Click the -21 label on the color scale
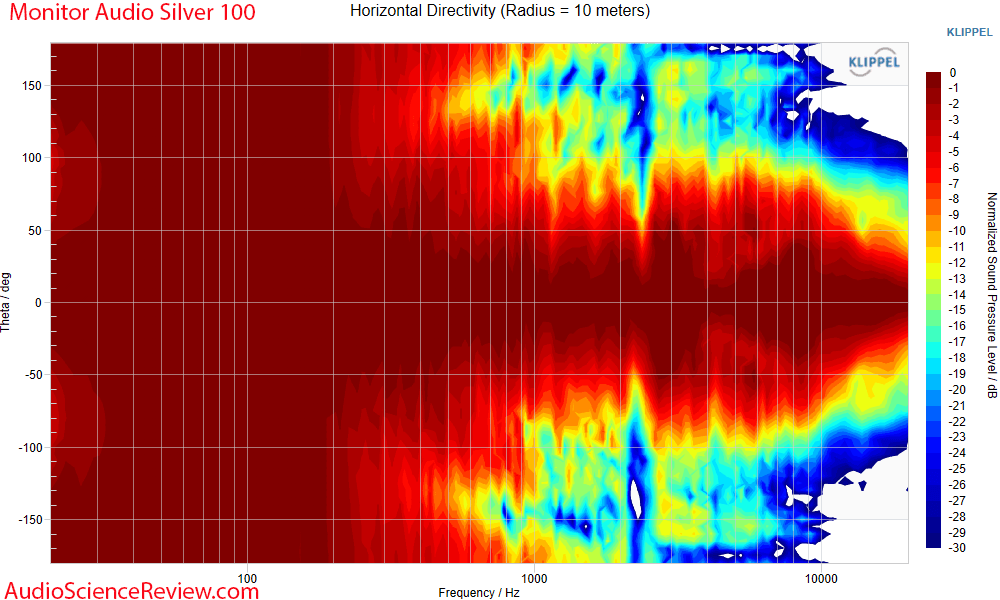Image resolution: width=1000 pixels, height=600 pixels. tap(956, 406)
